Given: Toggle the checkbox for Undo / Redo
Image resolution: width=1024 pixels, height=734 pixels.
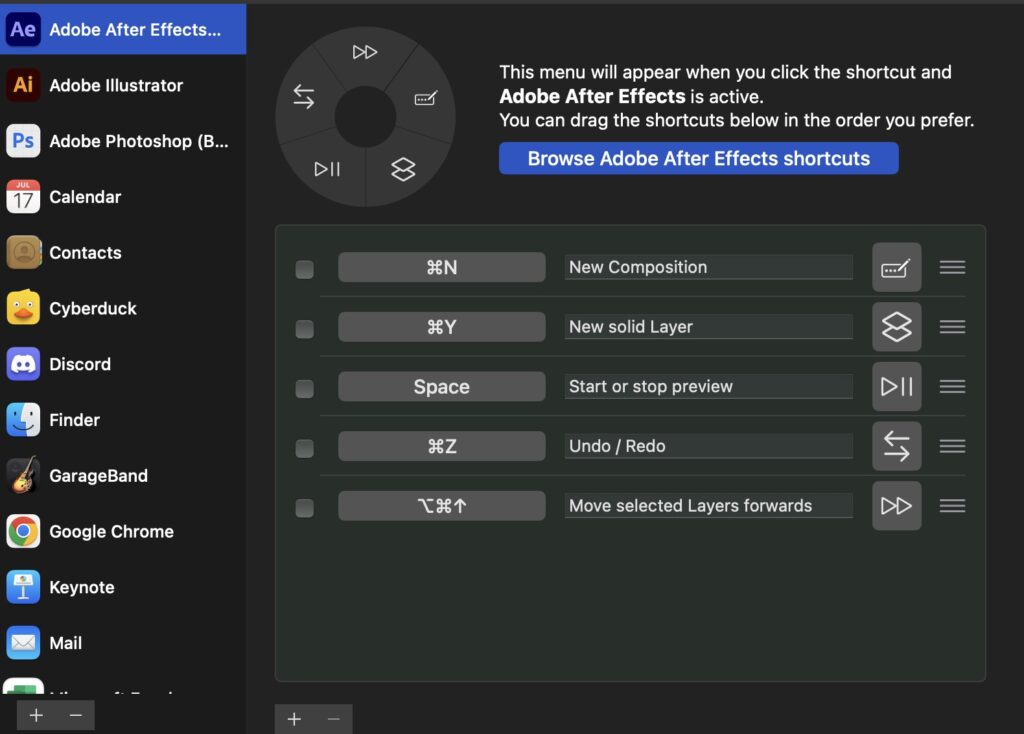Looking at the screenshot, I should click(304, 448).
